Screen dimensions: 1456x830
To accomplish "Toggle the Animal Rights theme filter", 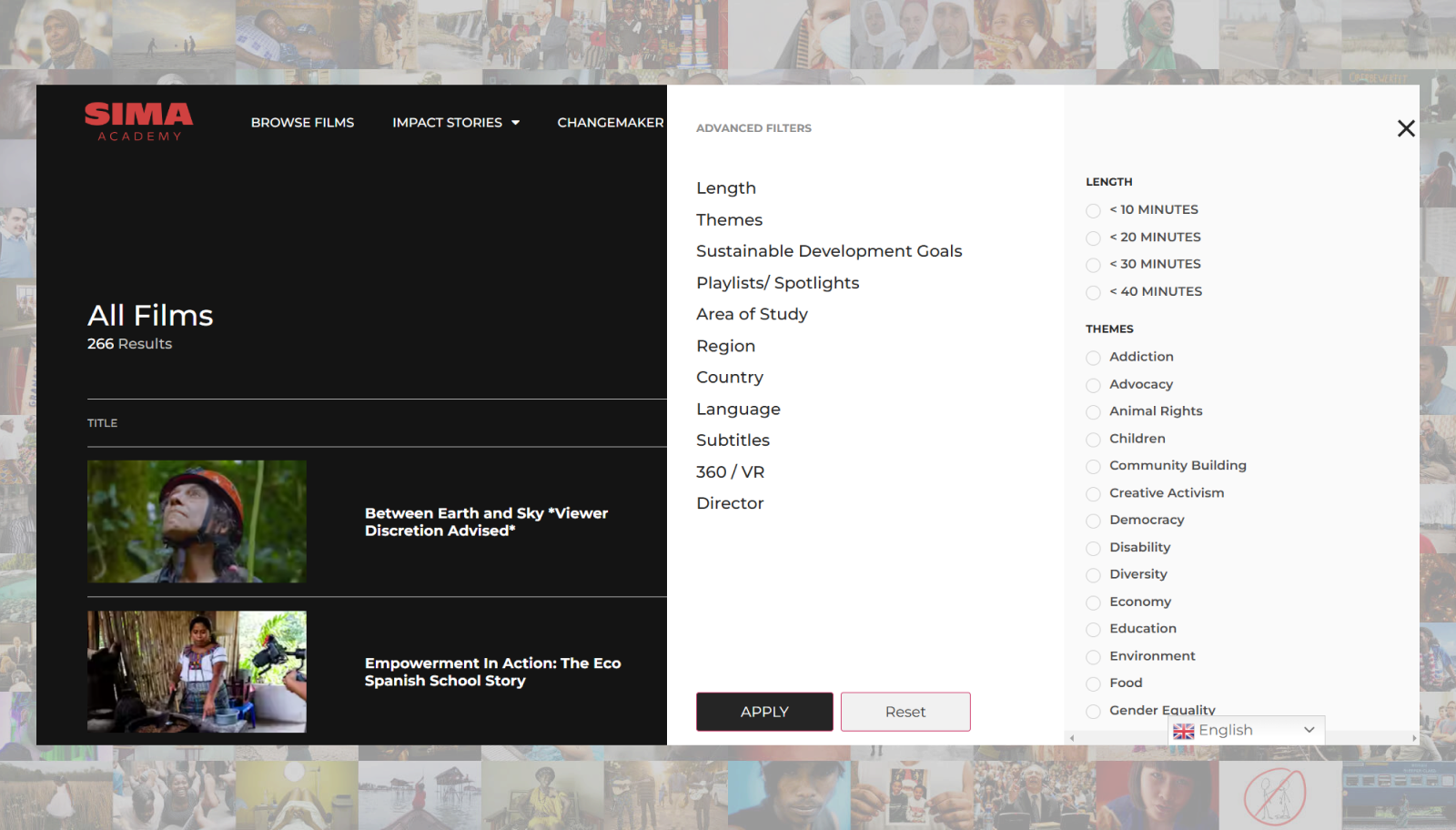I will point(1093,412).
